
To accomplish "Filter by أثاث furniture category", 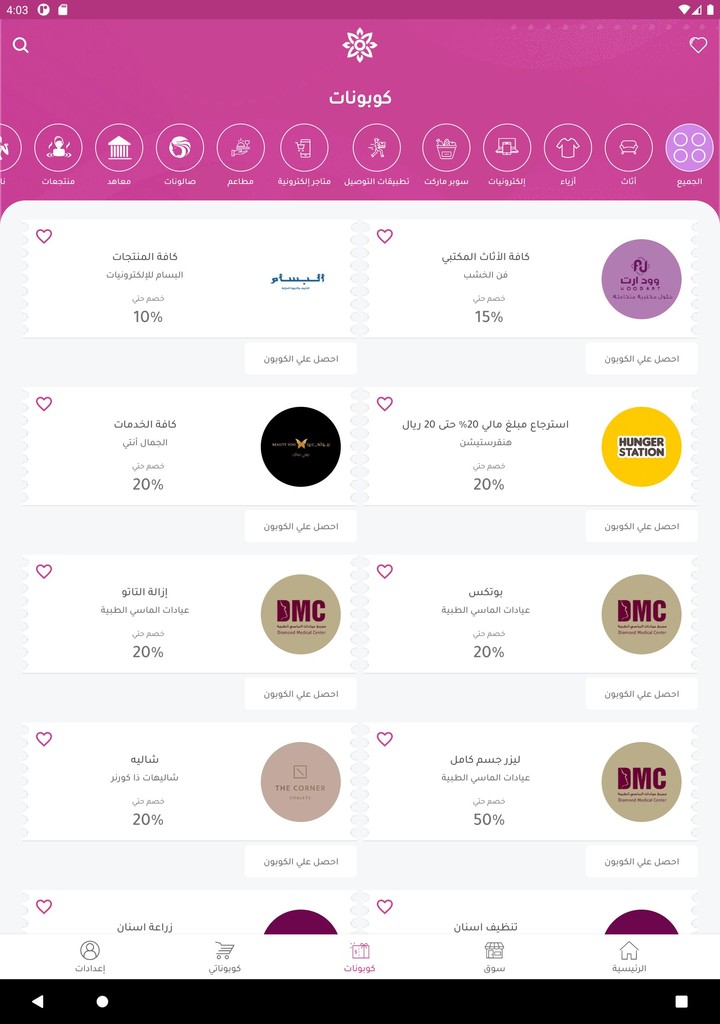I will pos(629,149).
